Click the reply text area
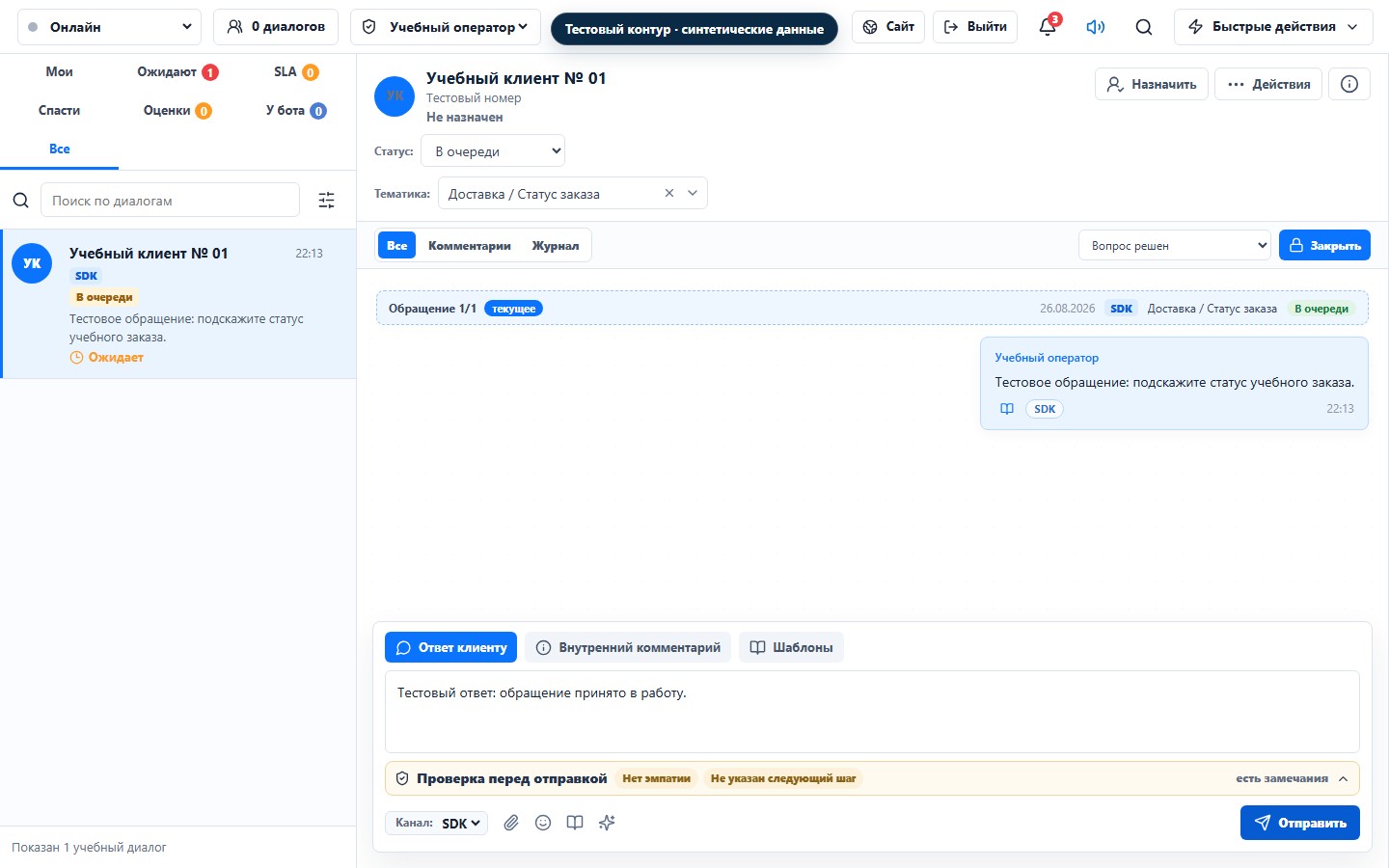 872,712
